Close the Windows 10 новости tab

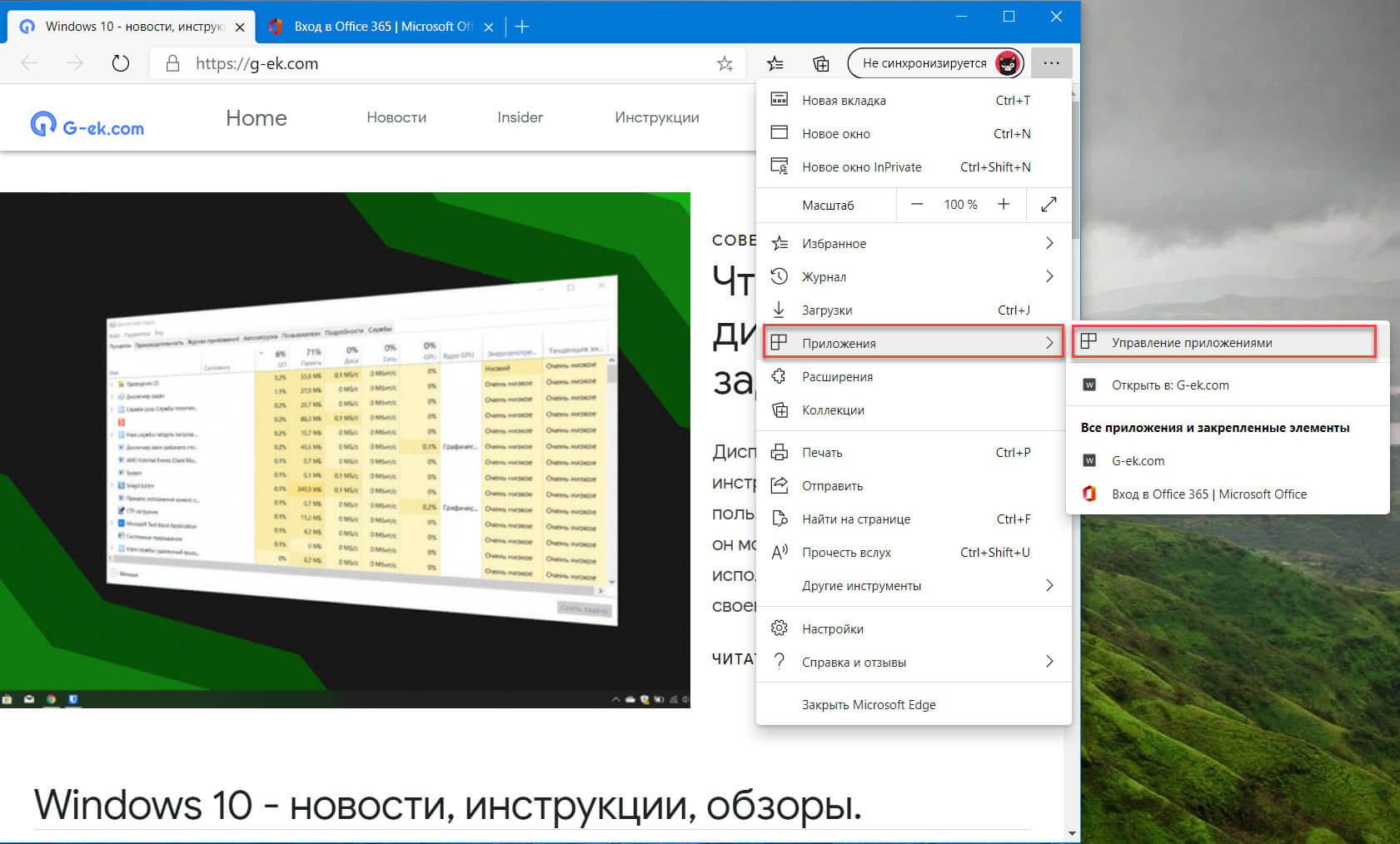(x=240, y=27)
